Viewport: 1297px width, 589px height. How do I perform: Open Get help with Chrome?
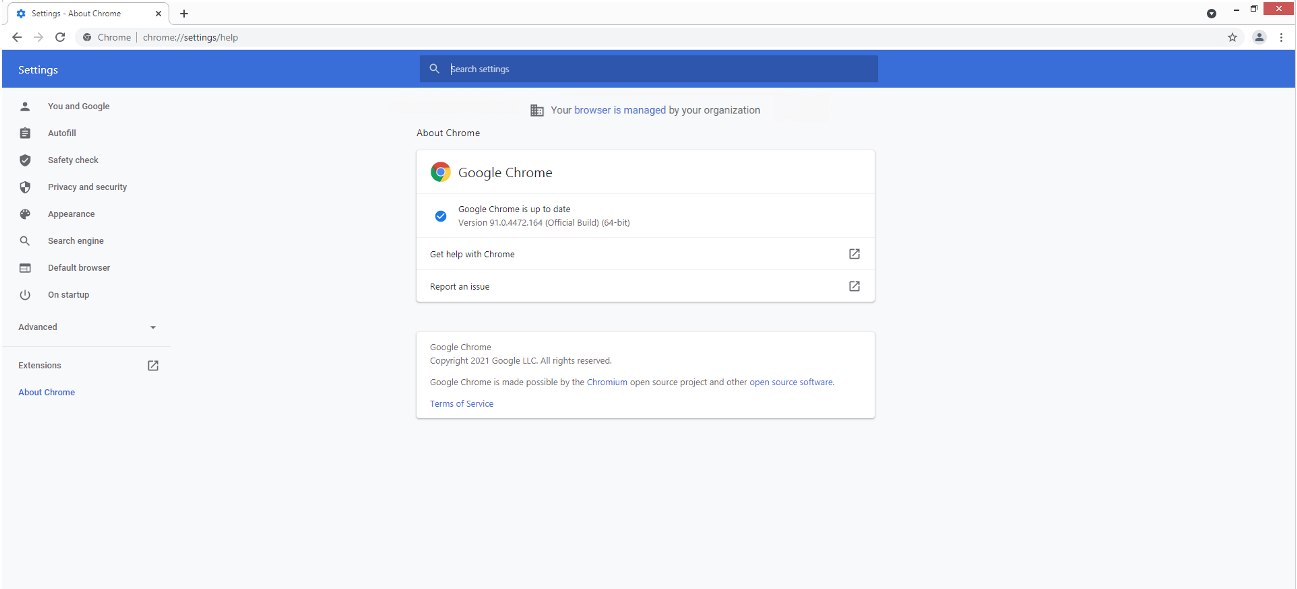[x=645, y=254]
